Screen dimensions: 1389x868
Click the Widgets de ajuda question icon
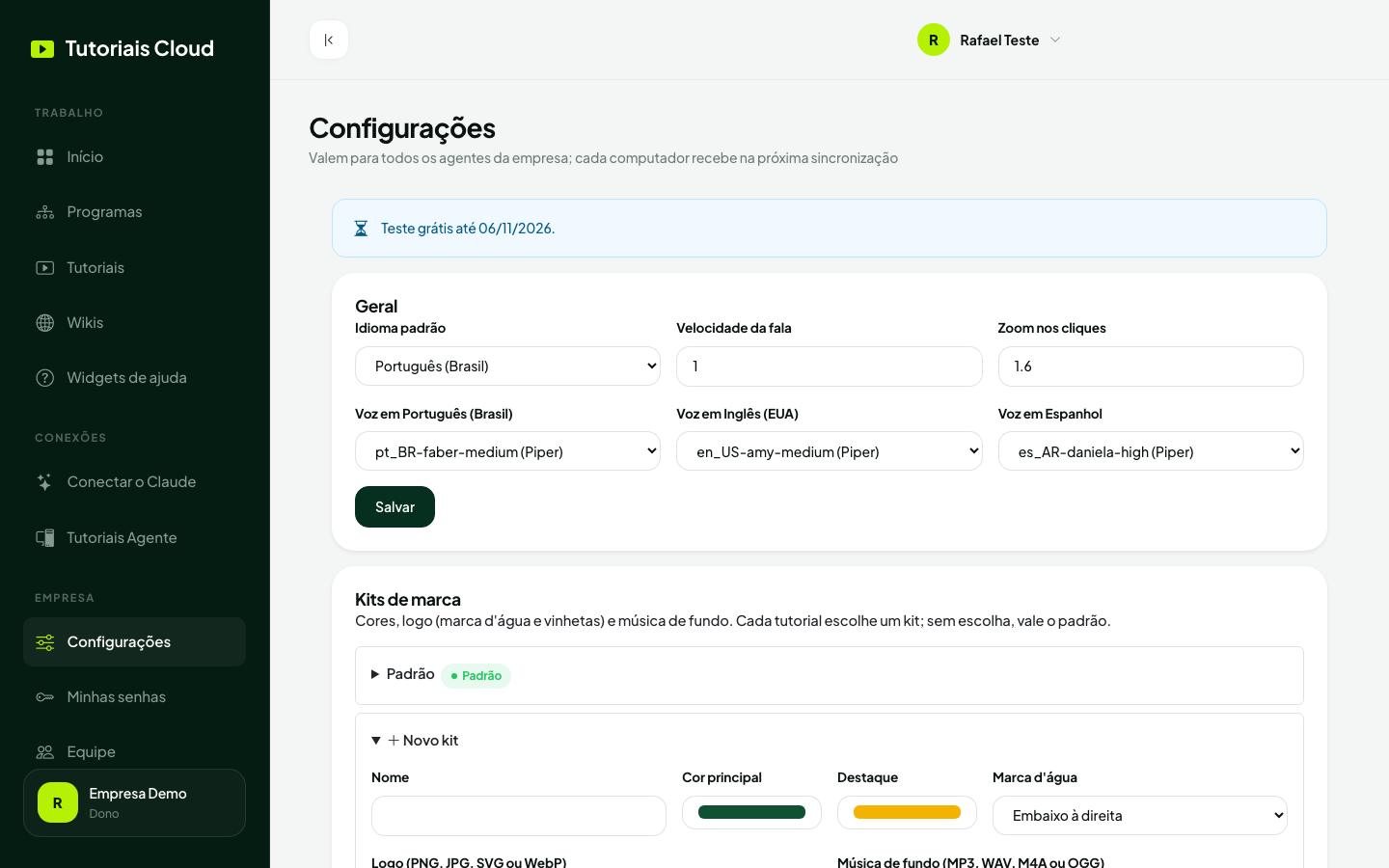[45, 378]
